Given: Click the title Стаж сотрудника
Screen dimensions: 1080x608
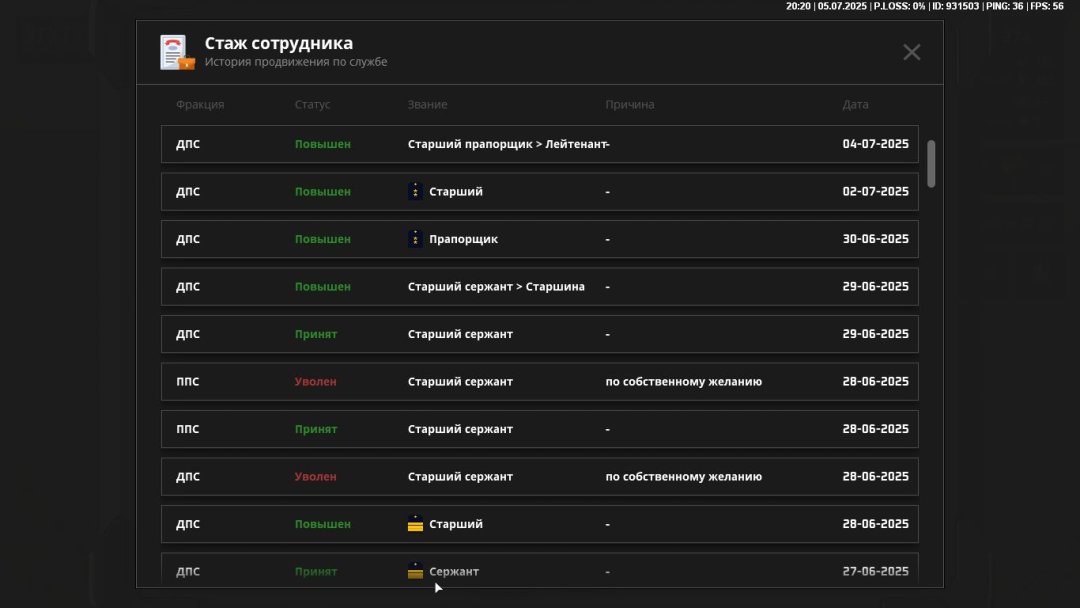Looking at the screenshot, I should [x=278, y=43].
